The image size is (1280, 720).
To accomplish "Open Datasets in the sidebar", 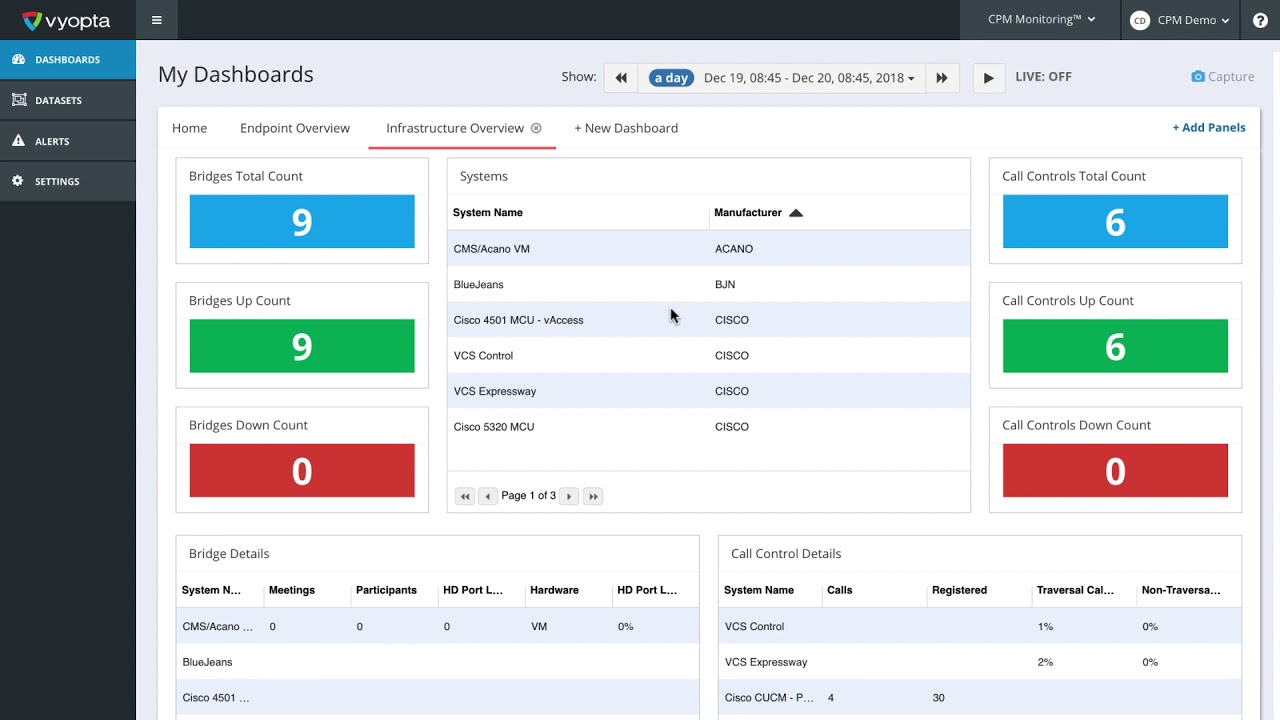I will pos(68,100).
